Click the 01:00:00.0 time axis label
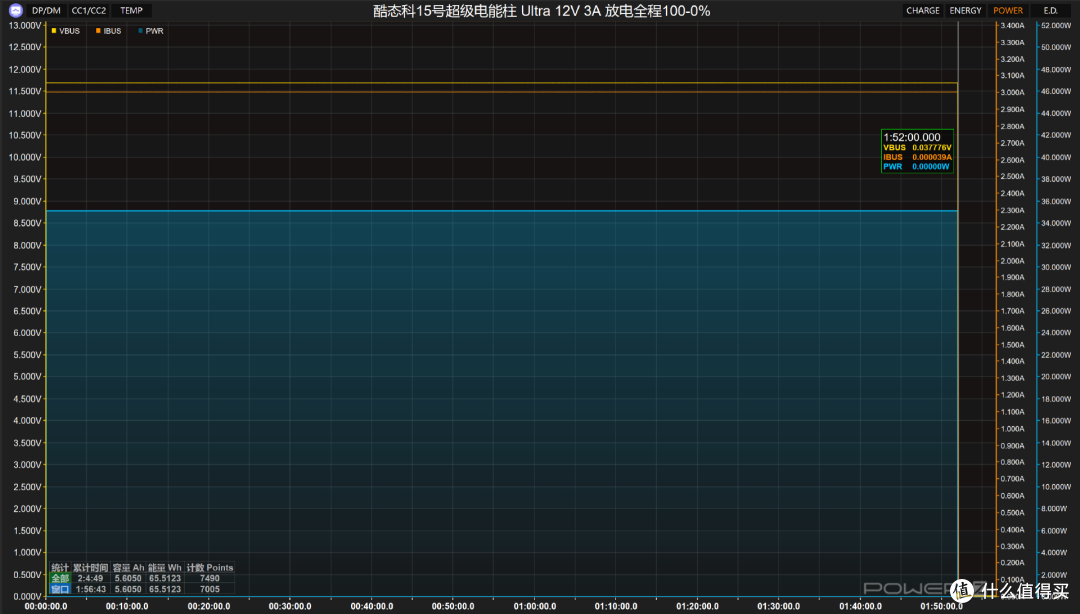 (x=534, y=606)
